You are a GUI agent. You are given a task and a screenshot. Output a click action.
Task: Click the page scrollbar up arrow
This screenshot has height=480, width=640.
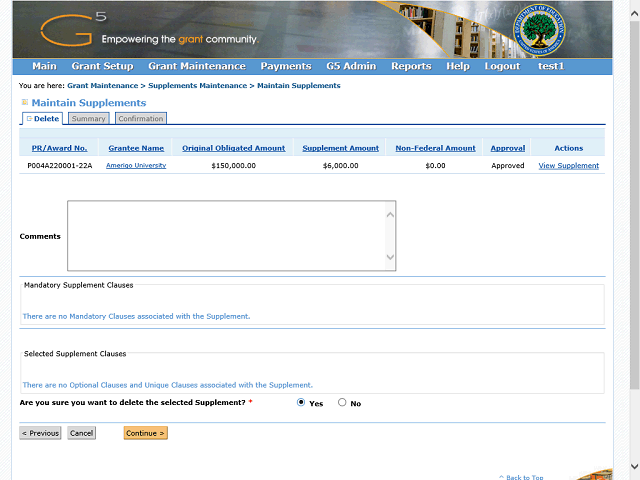[634, 13]
